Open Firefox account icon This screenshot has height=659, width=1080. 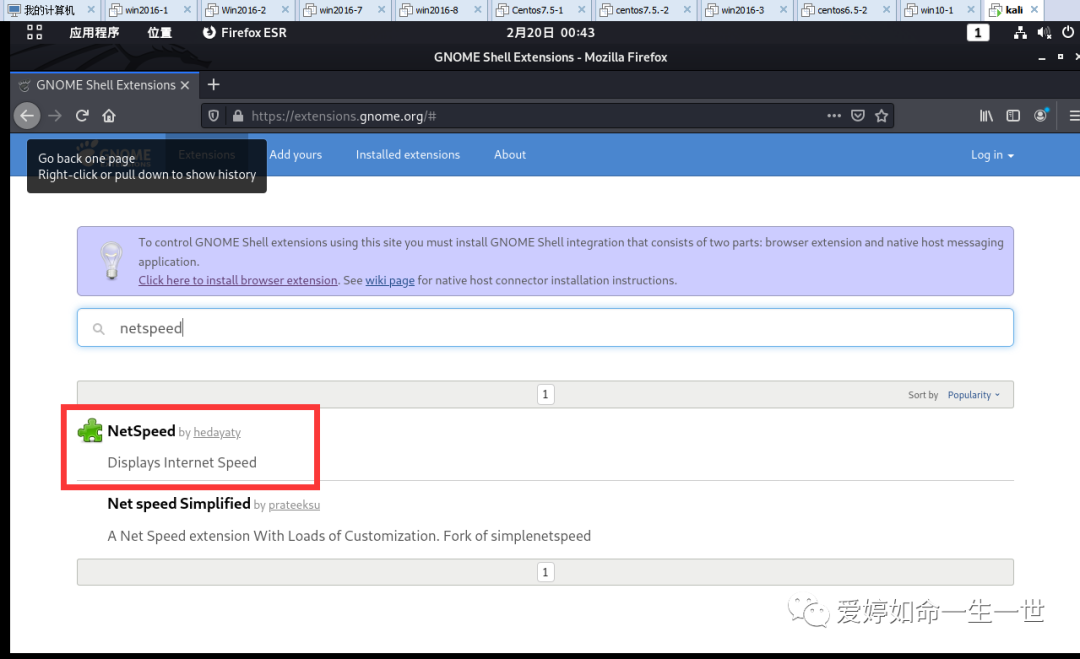click(x=1041, y=115)
